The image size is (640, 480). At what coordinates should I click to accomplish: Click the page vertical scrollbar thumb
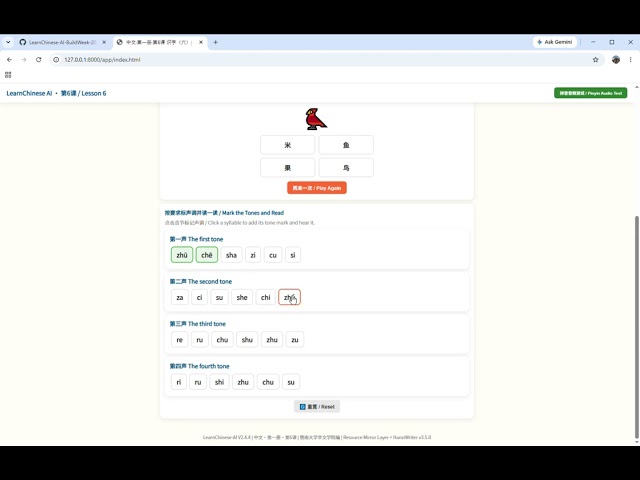(637, 327)
